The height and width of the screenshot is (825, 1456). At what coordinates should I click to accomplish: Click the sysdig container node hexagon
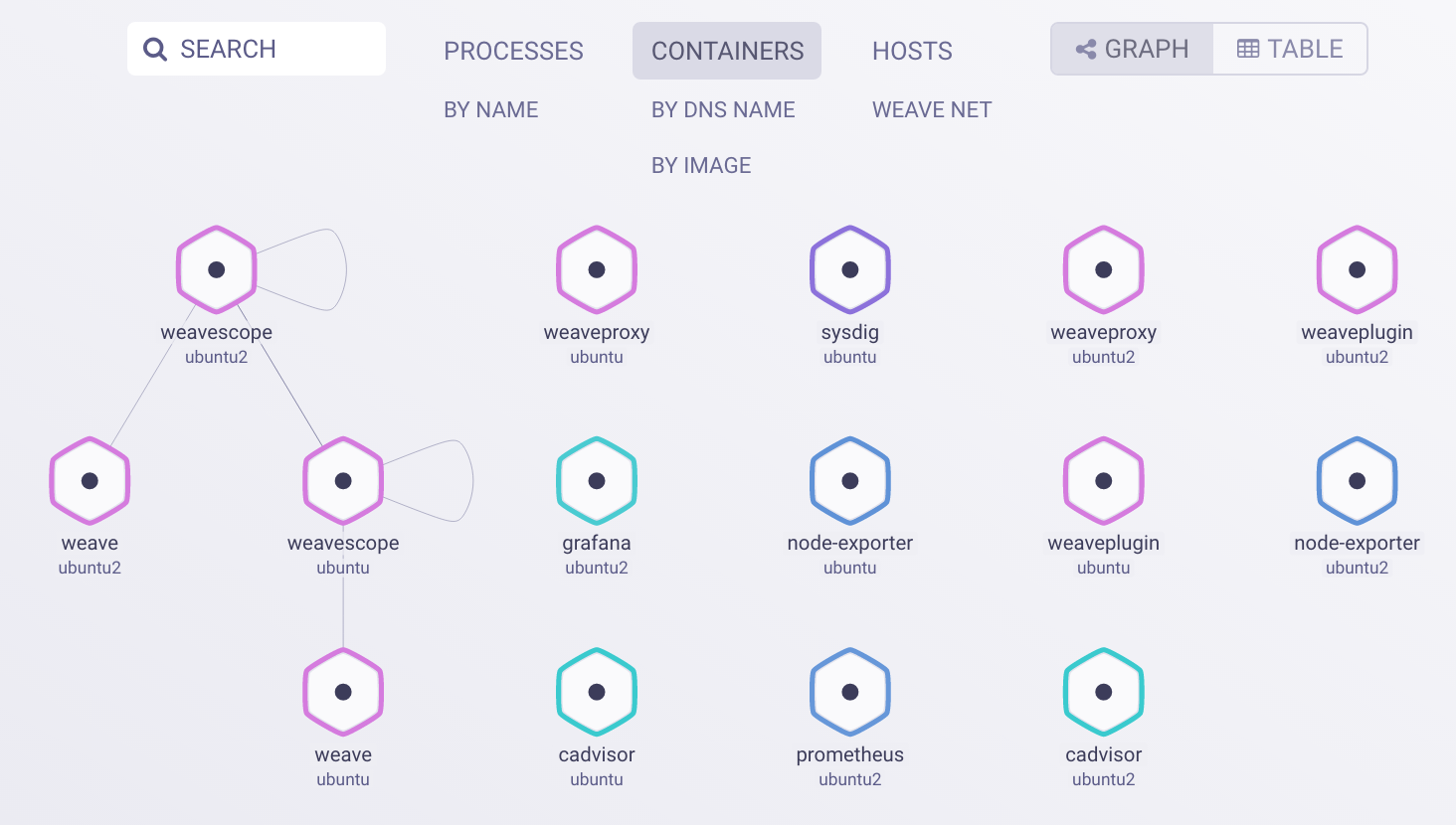[849, 269]
